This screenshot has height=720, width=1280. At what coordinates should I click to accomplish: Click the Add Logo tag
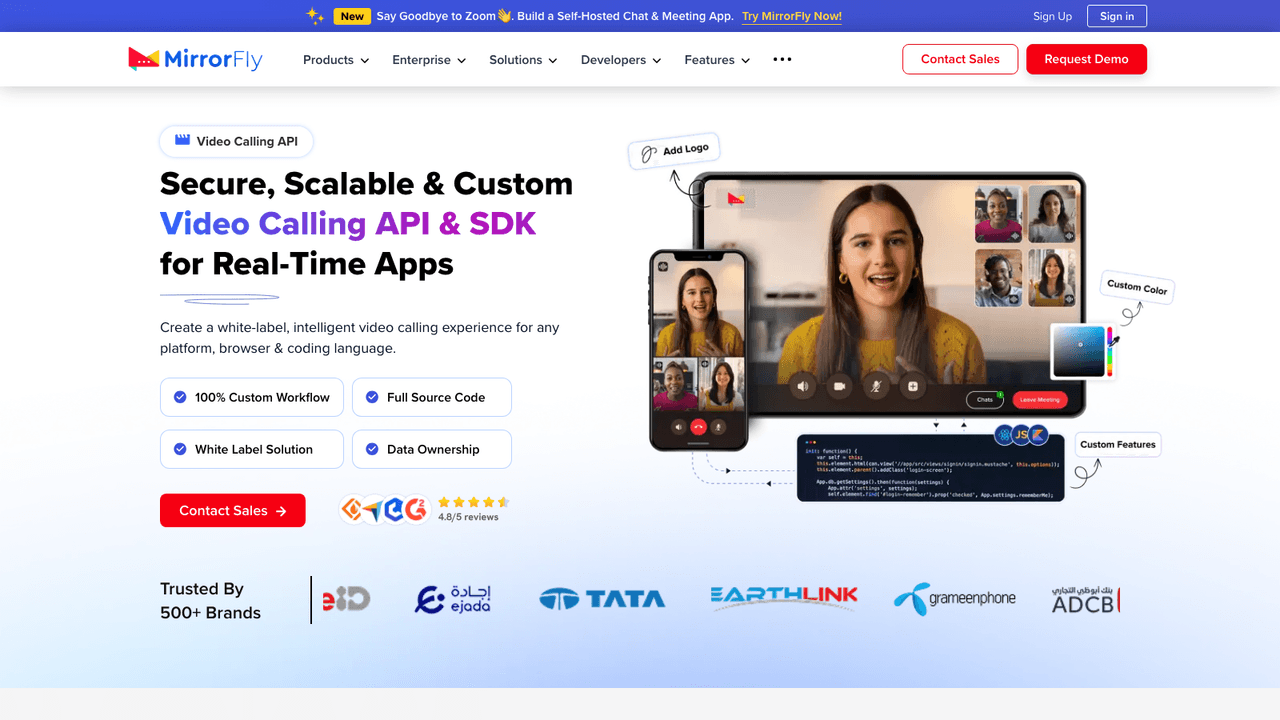tap(674, 152)
